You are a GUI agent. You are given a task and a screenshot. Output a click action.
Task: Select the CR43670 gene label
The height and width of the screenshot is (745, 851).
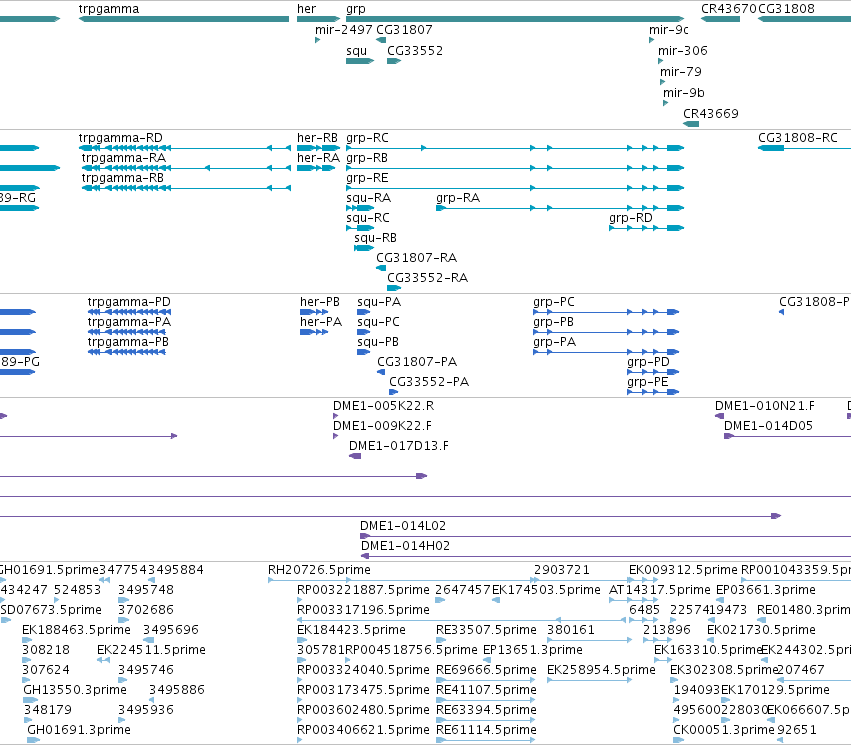pos(728,9)
